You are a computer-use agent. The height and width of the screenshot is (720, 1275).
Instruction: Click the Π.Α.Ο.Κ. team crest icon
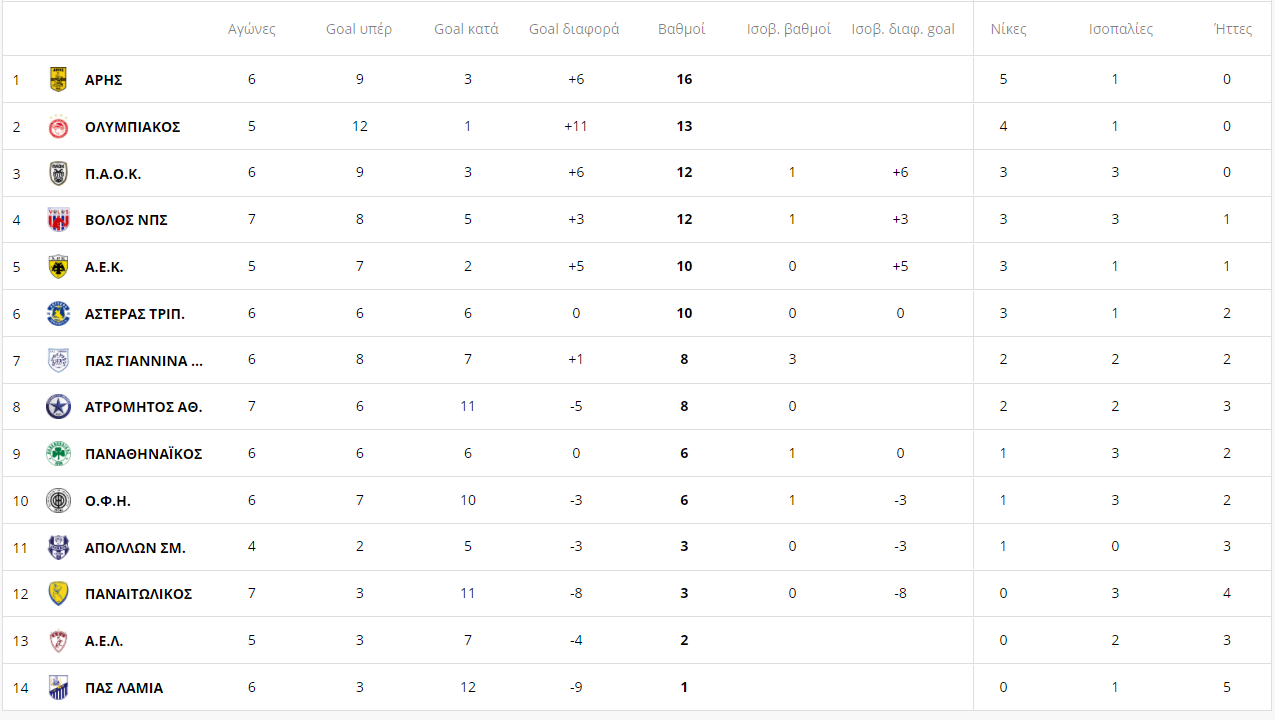(58, 173)
